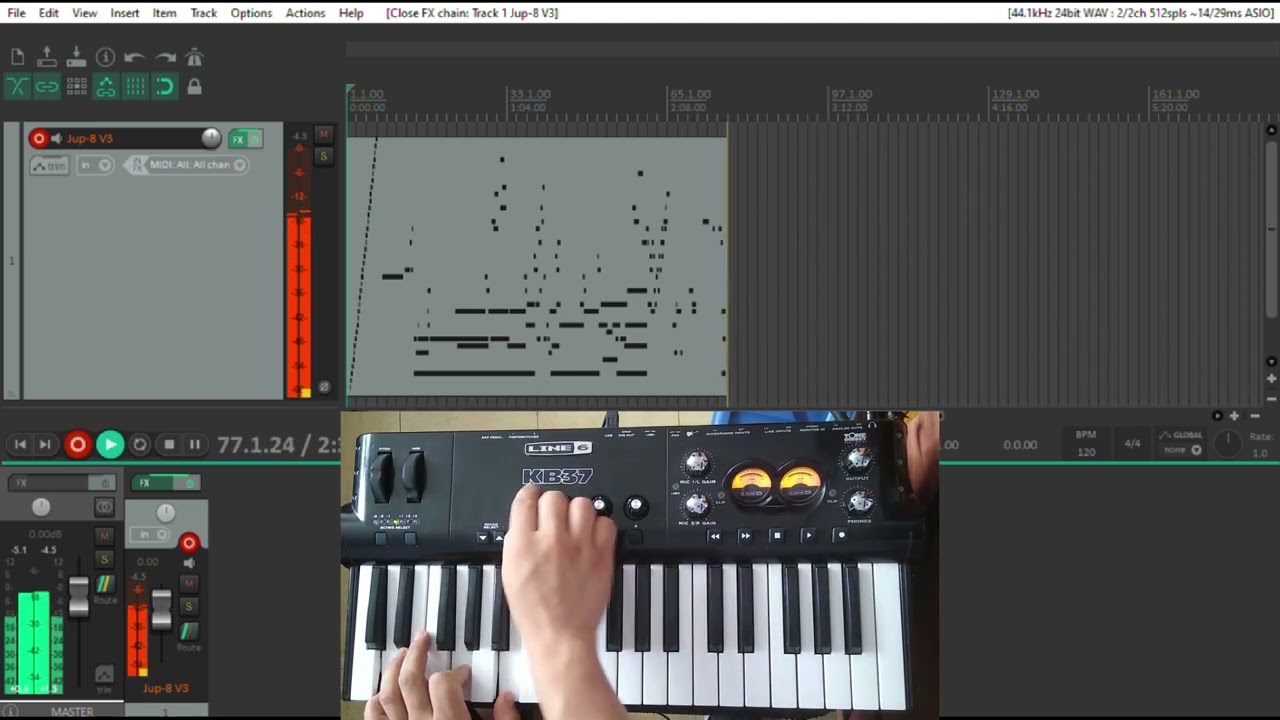Click the Save Project download-arrow icon
The height and width of the screenshot is (720, 1280).
point(76,57)
